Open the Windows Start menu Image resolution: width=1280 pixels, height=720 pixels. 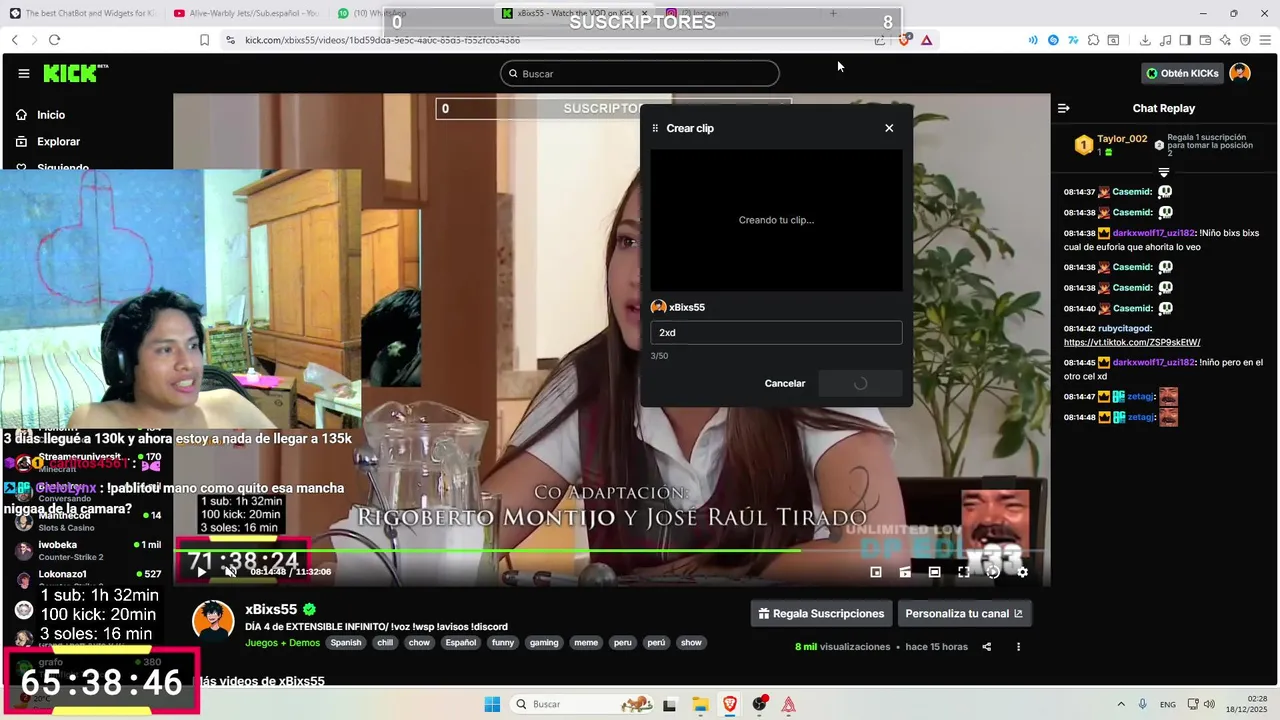(x=492, y=704)
